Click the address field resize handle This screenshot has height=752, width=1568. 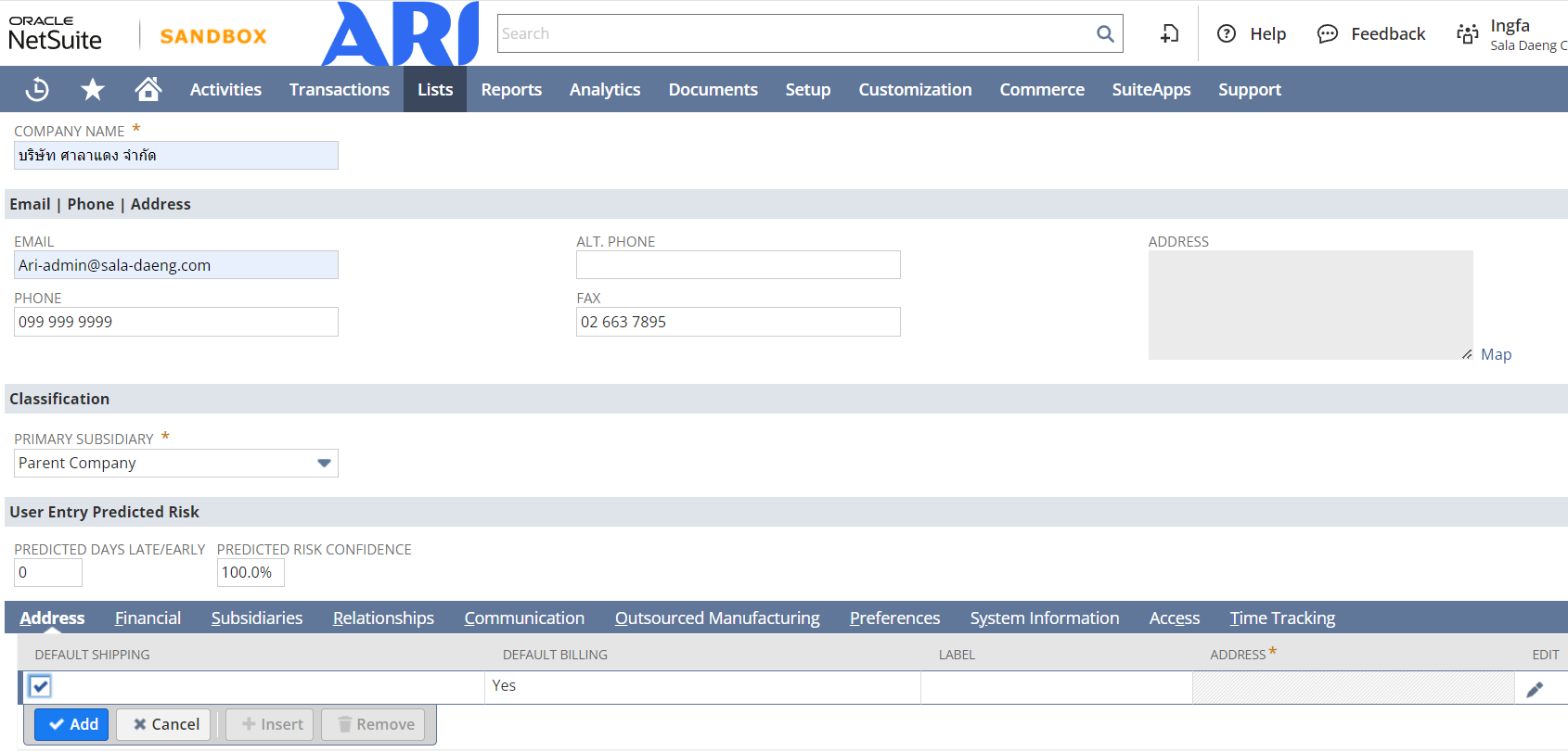(1467, 354)
